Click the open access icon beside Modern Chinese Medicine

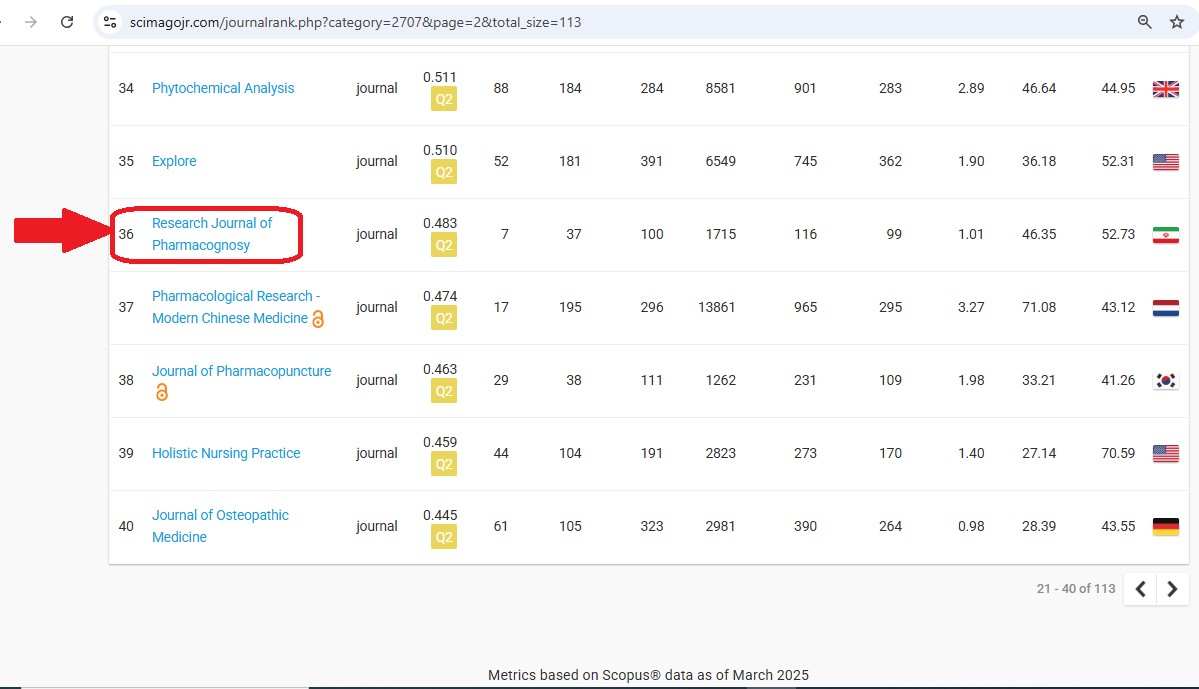[x=318, y=319]
